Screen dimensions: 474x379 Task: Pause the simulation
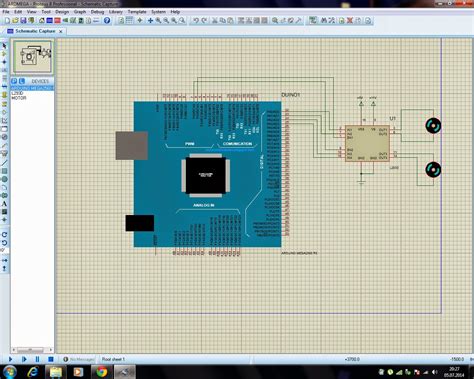click(37, 359)
